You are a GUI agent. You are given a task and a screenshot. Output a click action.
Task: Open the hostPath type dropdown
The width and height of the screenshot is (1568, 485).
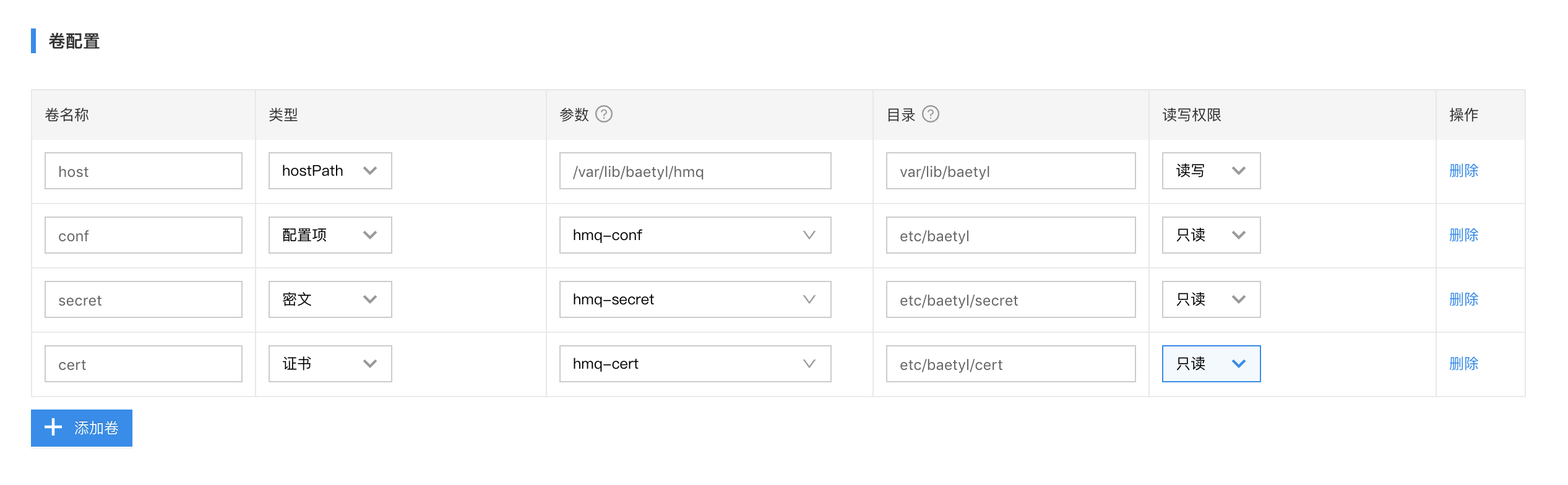330,171
